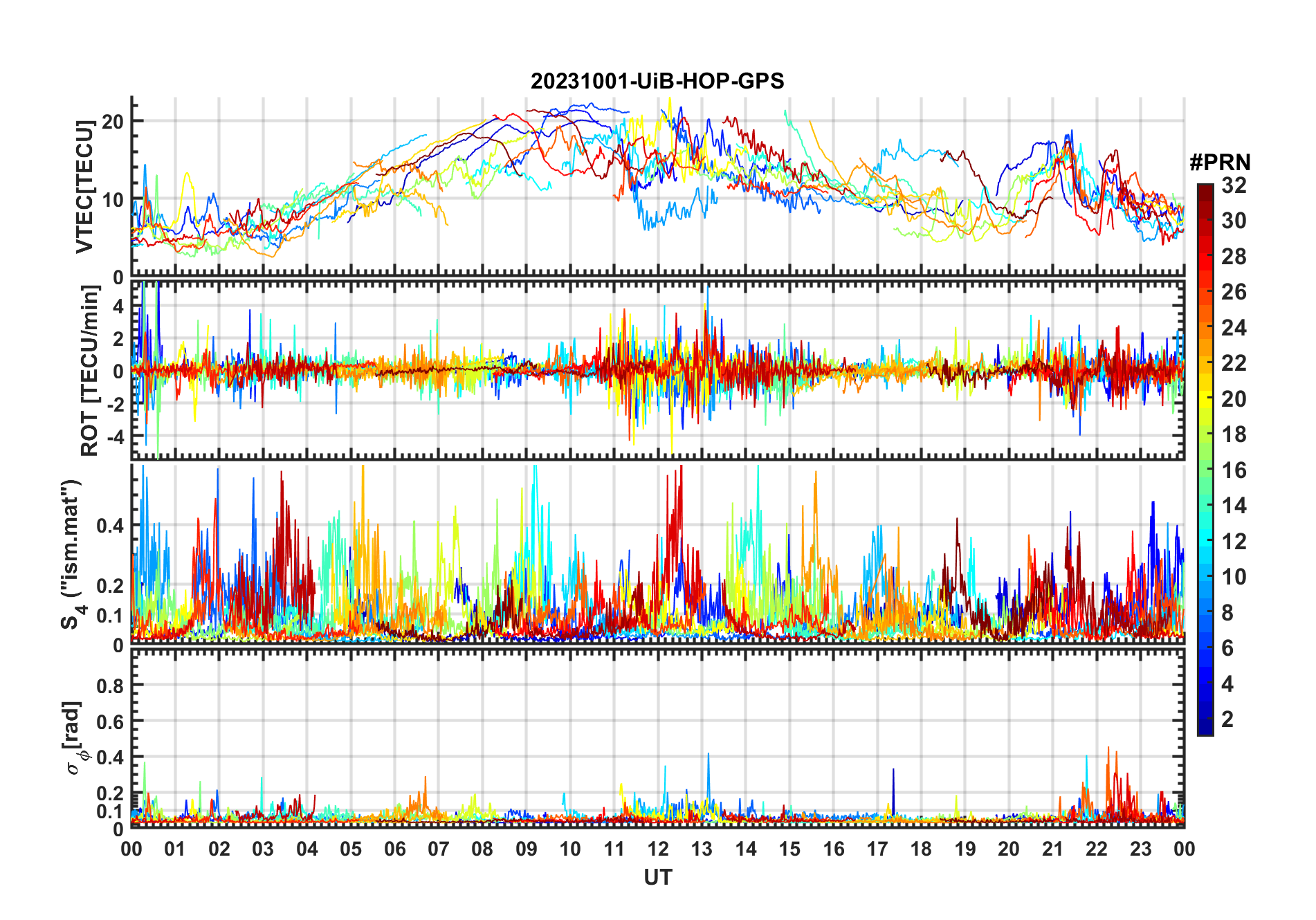This screenshot has width=1316, height=920.
Task: Click the UT hour tick 02
Action: pos(219,849)
